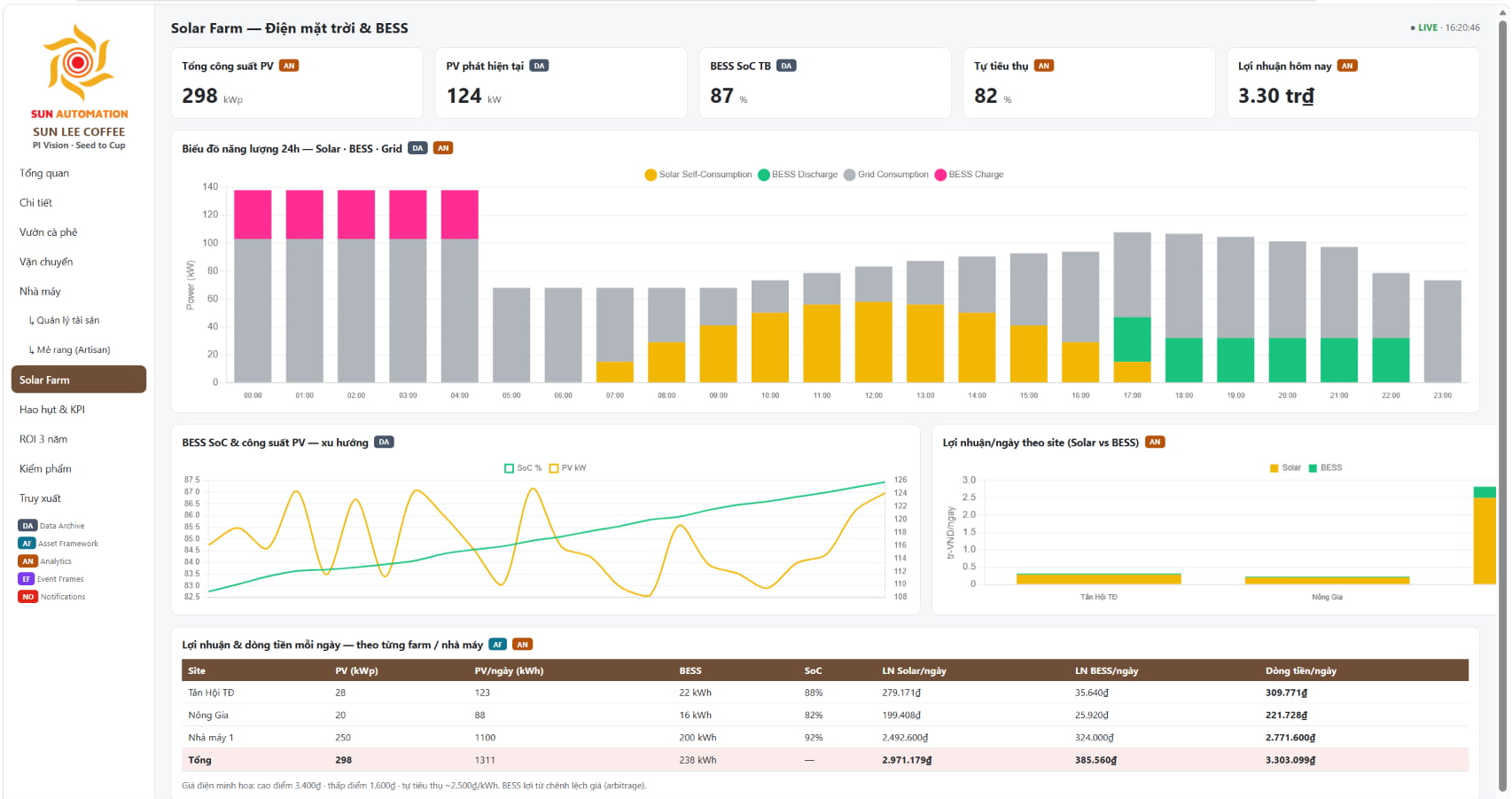Hide the BESS Charge legend series
The width and height of the screenshot is (1512, 799).
(969, 175)
